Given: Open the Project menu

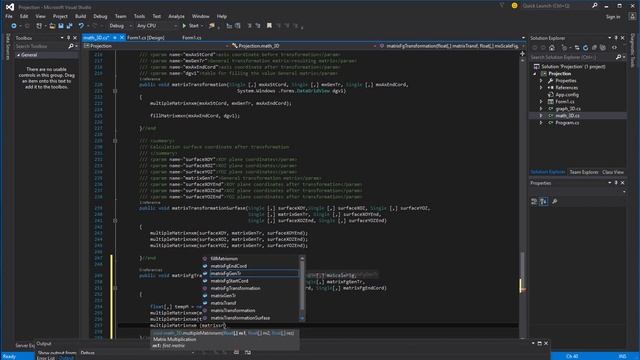Looking at the screenshot, I should (60, 16).
